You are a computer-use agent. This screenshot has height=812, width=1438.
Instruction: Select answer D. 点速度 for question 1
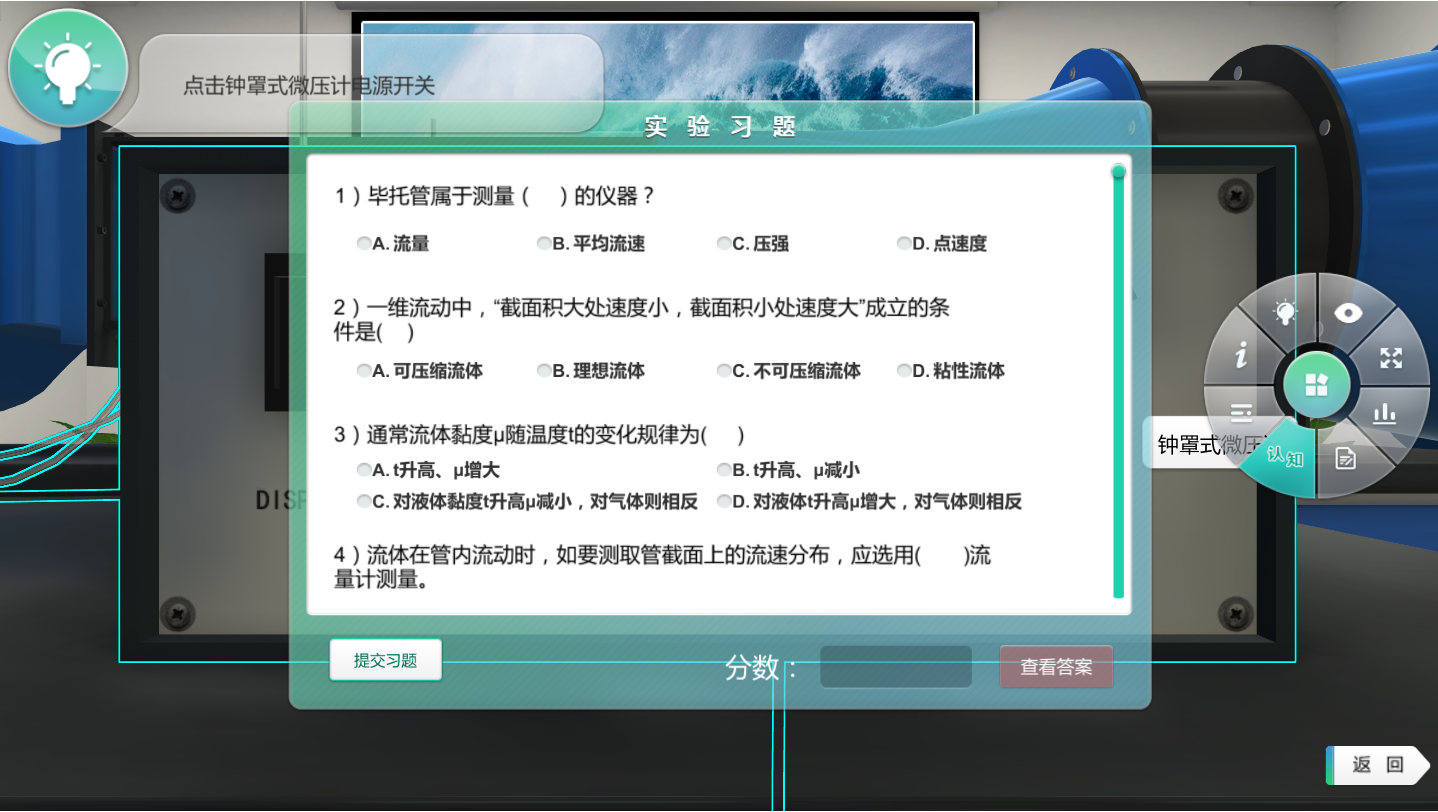pyautogui.click(x=903, y=243)
